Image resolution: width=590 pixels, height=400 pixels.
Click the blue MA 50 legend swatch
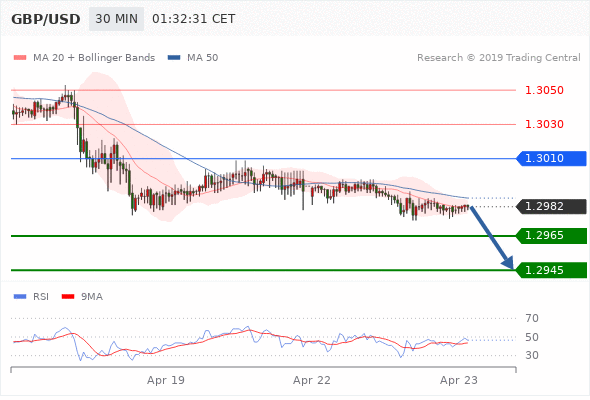[174, 58]
